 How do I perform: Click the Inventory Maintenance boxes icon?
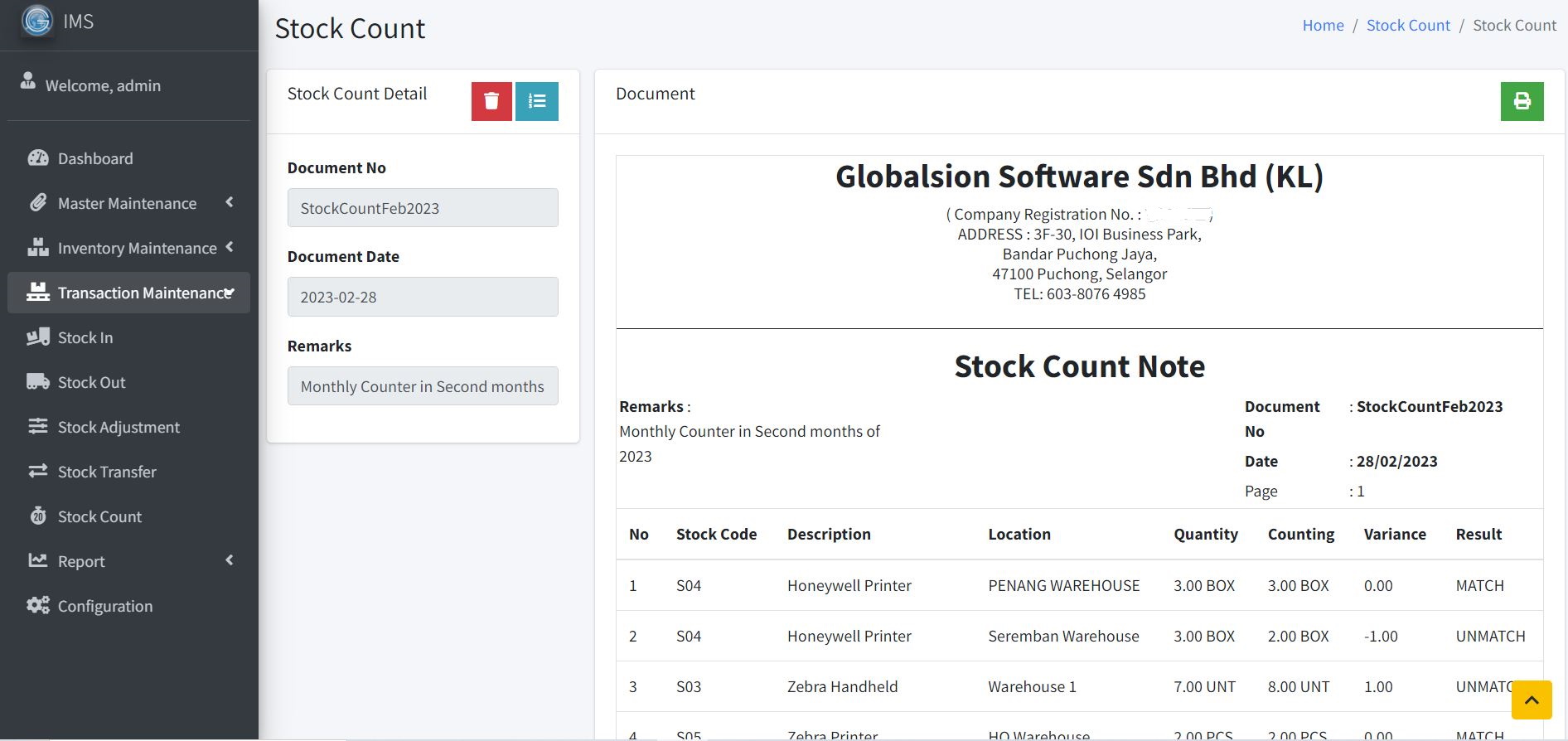[x=38, y=247]
